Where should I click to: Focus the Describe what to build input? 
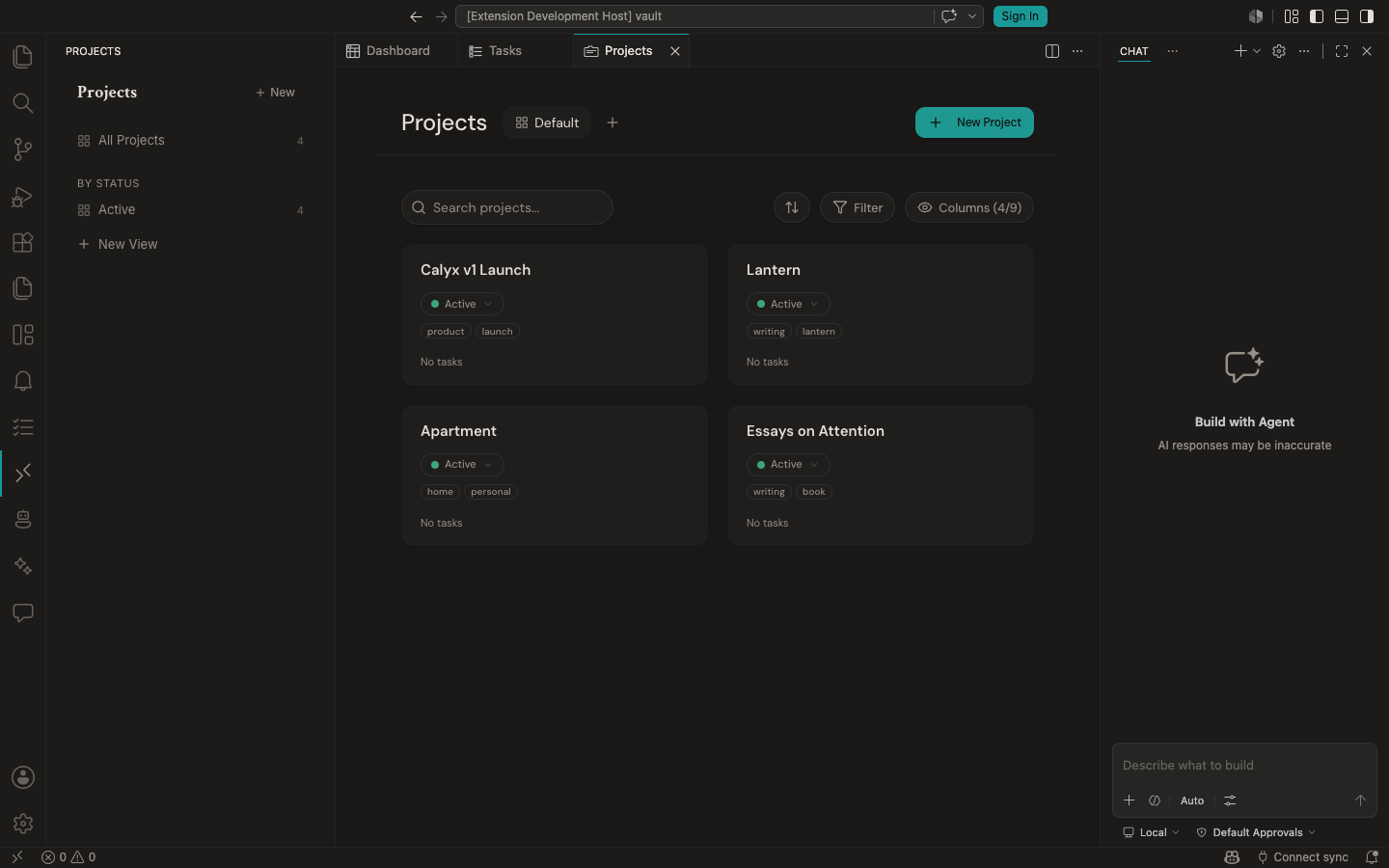[x=1244, y=765]
